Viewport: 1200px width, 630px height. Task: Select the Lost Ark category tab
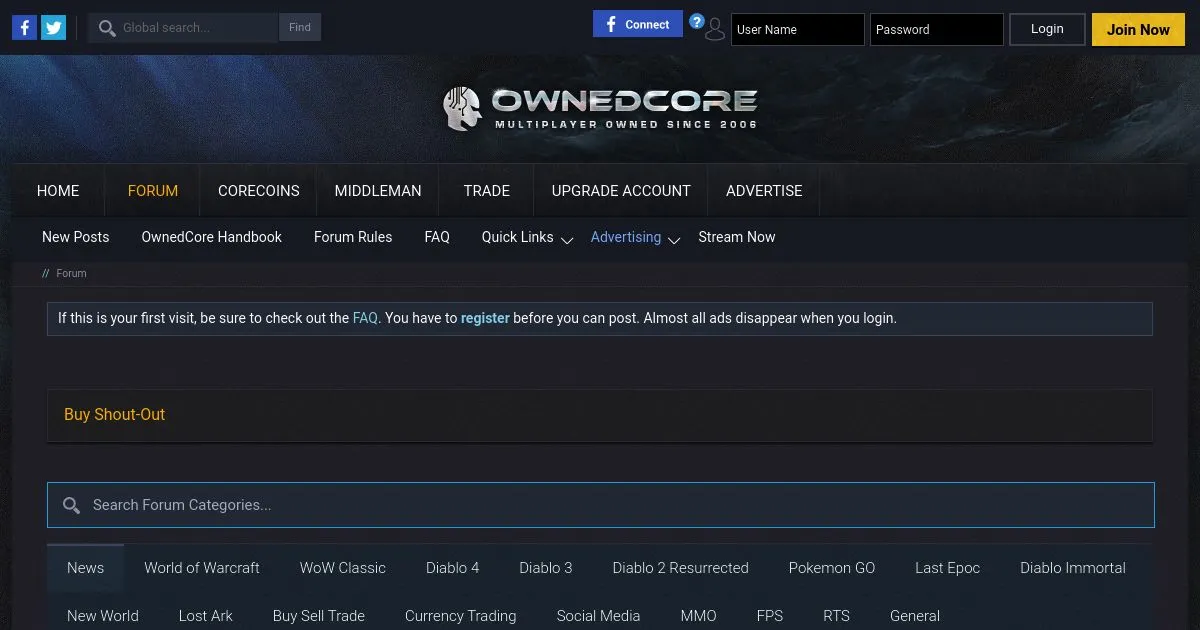pos(206,616)
